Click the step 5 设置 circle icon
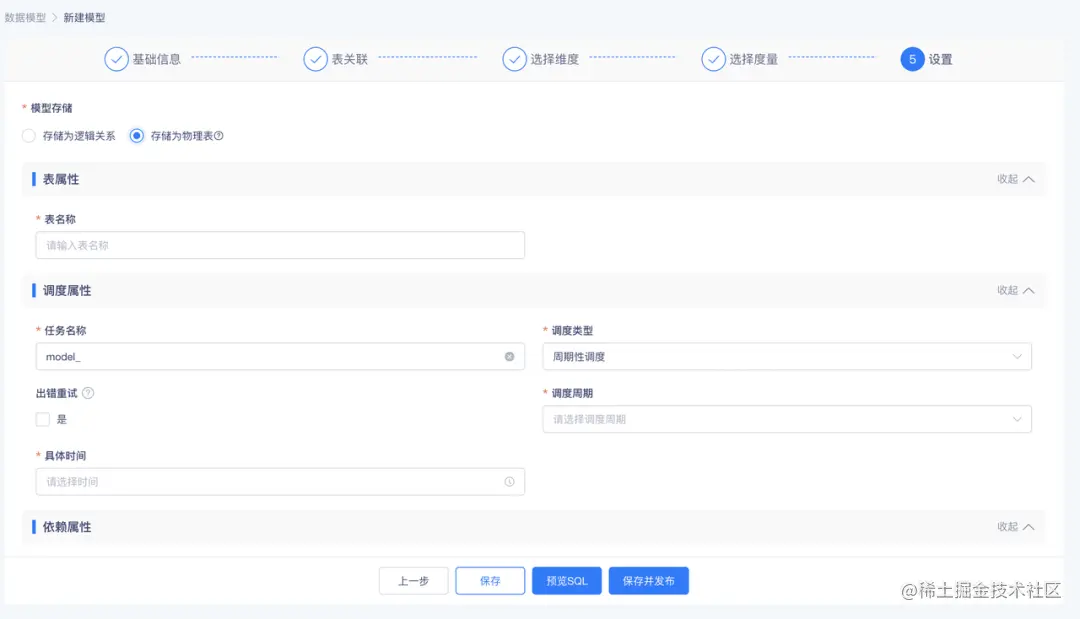The image size is (1080, 619). click(912, 59)
